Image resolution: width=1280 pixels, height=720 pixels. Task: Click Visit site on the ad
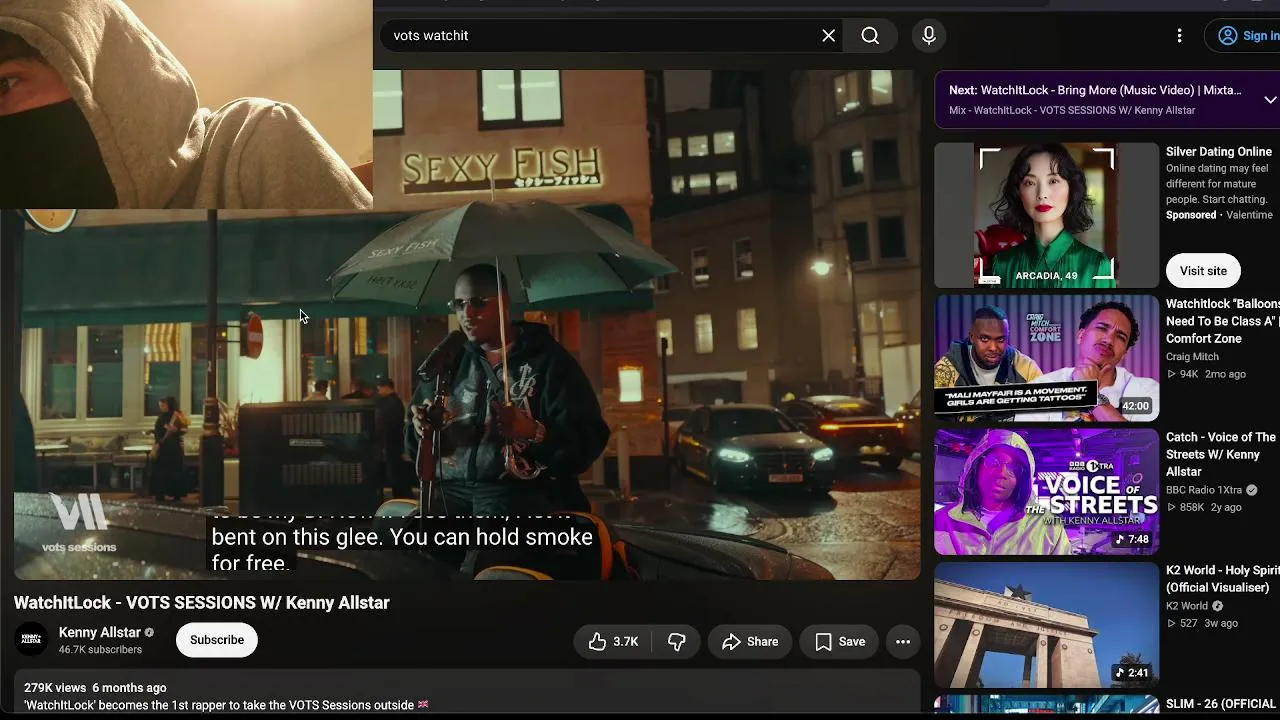(x=1203, y=271)
